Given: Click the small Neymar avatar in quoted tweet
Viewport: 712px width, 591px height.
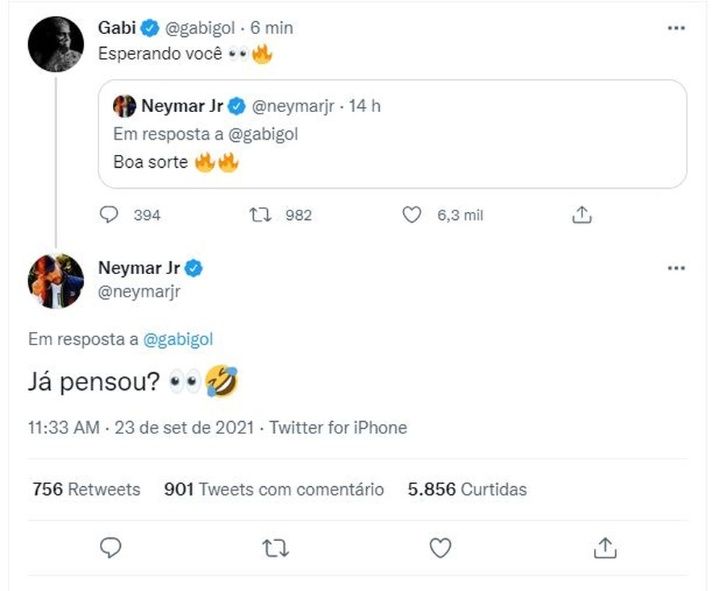Looking at the screenshot, I should click(125, 104).
